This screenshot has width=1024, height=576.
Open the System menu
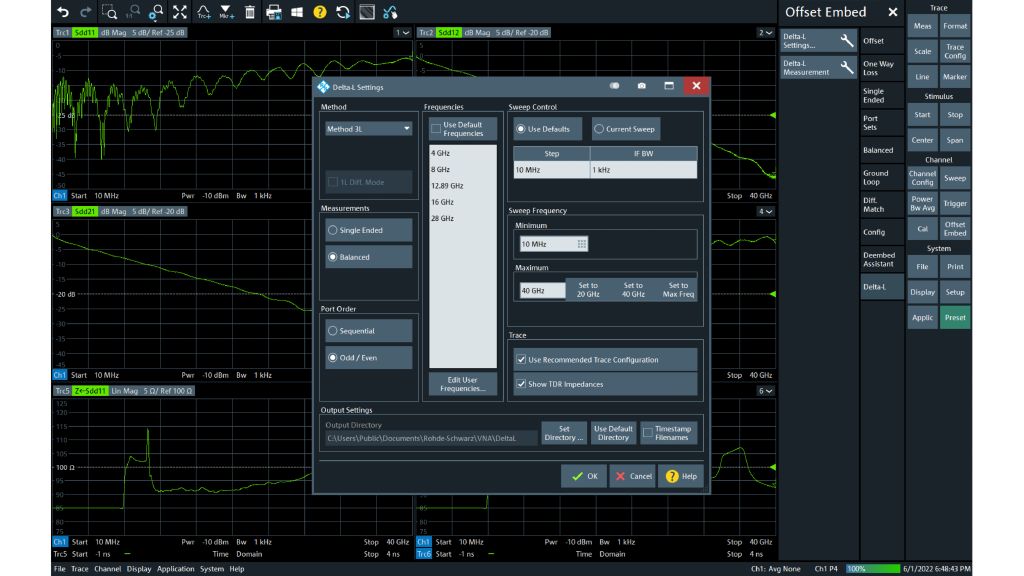click(x=211, y=568)
